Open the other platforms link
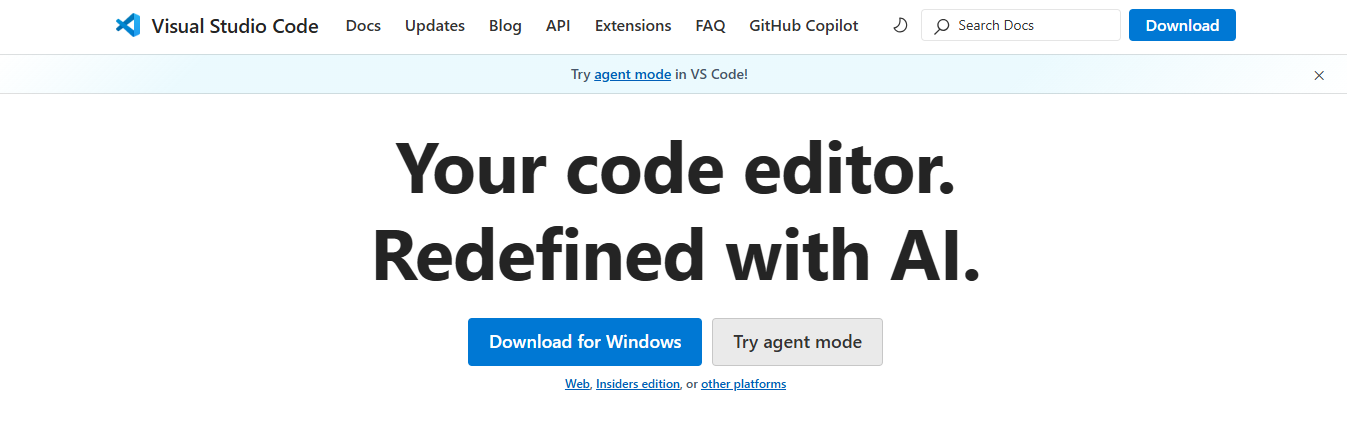Image resolution: width=1347 pixels, height=439 pixels. [743, 384]
